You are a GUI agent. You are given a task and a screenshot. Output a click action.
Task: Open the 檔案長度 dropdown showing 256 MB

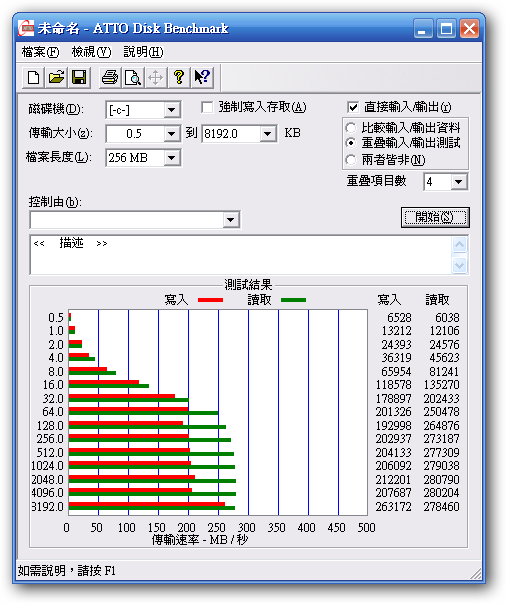(171, 158)
